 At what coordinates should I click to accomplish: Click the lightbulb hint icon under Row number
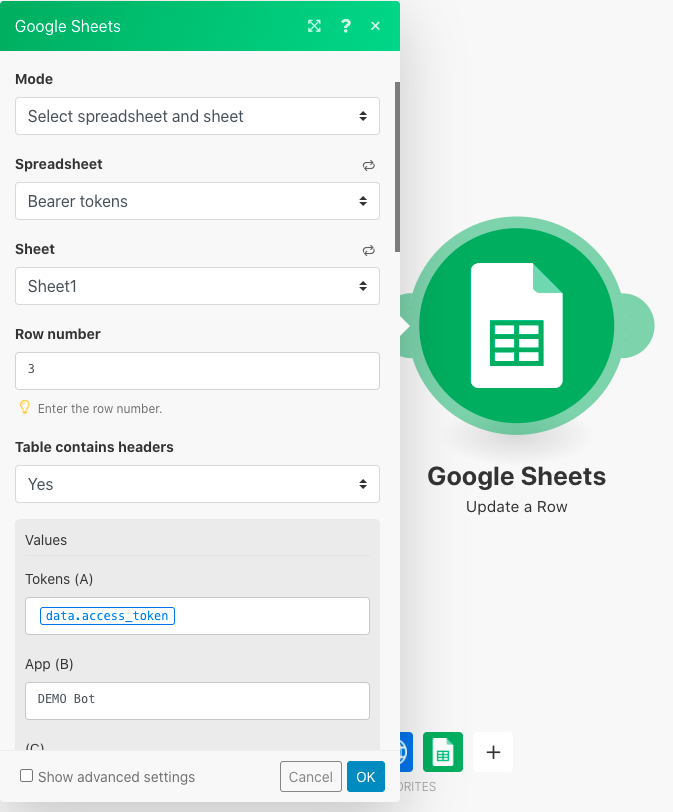[24, 407]
